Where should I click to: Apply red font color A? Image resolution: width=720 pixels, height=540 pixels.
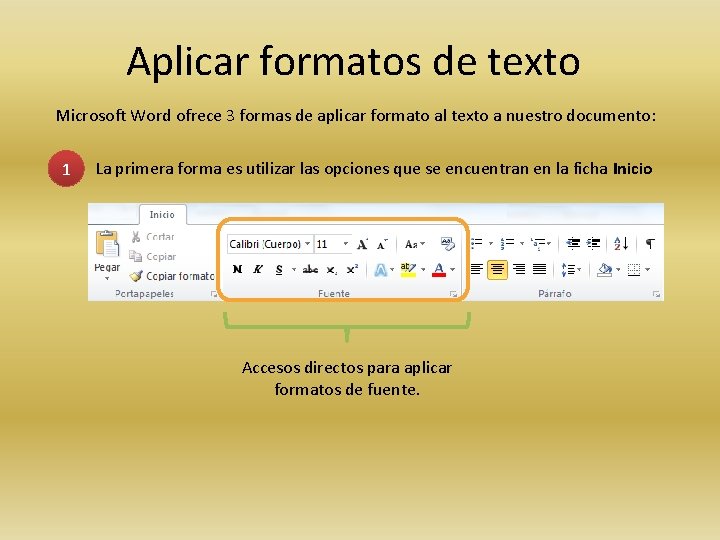coord(439,270)
